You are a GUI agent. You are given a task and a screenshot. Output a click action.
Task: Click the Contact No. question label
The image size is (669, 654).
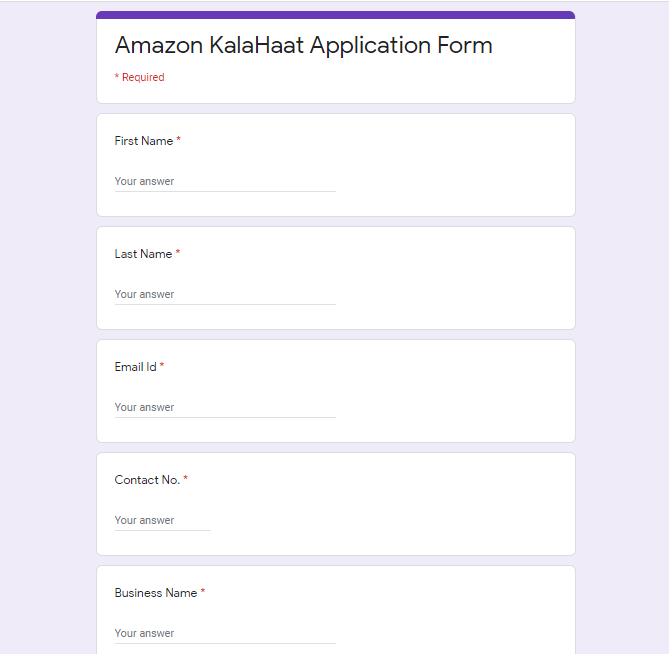tap(147, 480)
